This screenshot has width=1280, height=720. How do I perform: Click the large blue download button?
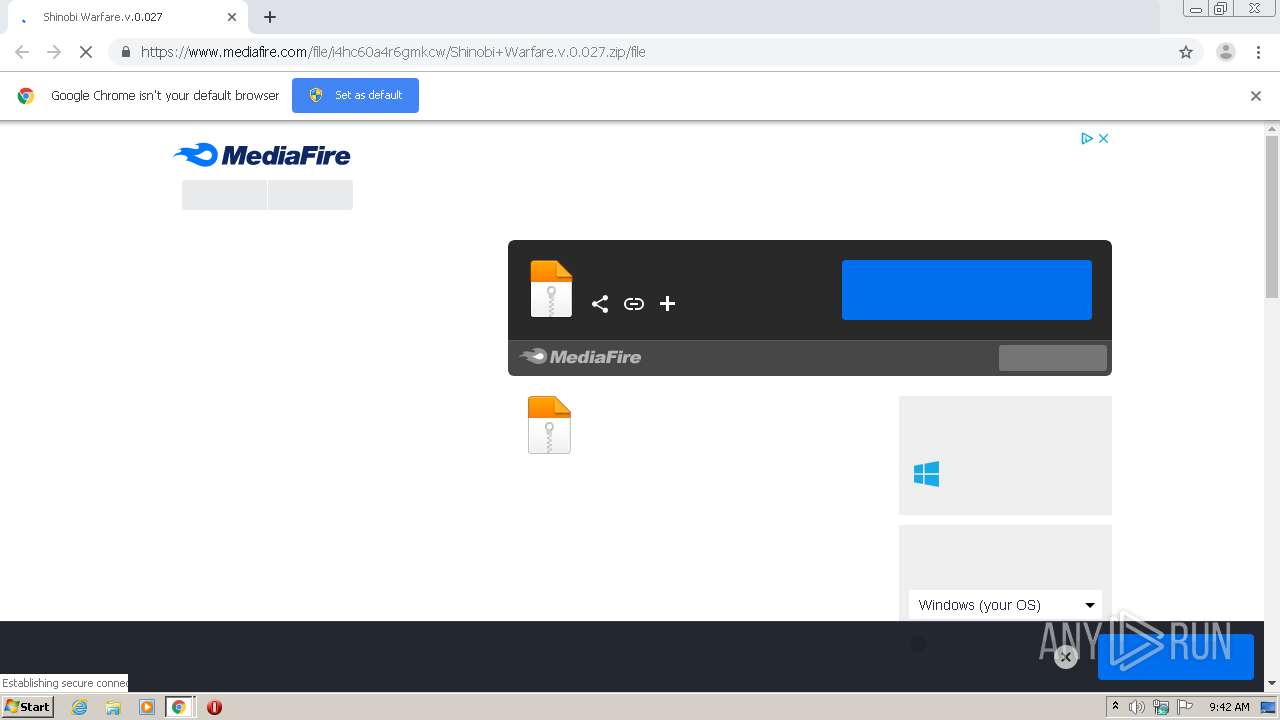pos(967,290)
